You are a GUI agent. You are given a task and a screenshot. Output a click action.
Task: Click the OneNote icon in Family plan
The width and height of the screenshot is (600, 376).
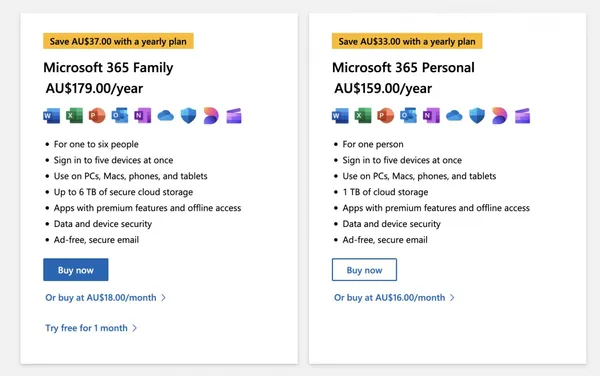[142, 116]
